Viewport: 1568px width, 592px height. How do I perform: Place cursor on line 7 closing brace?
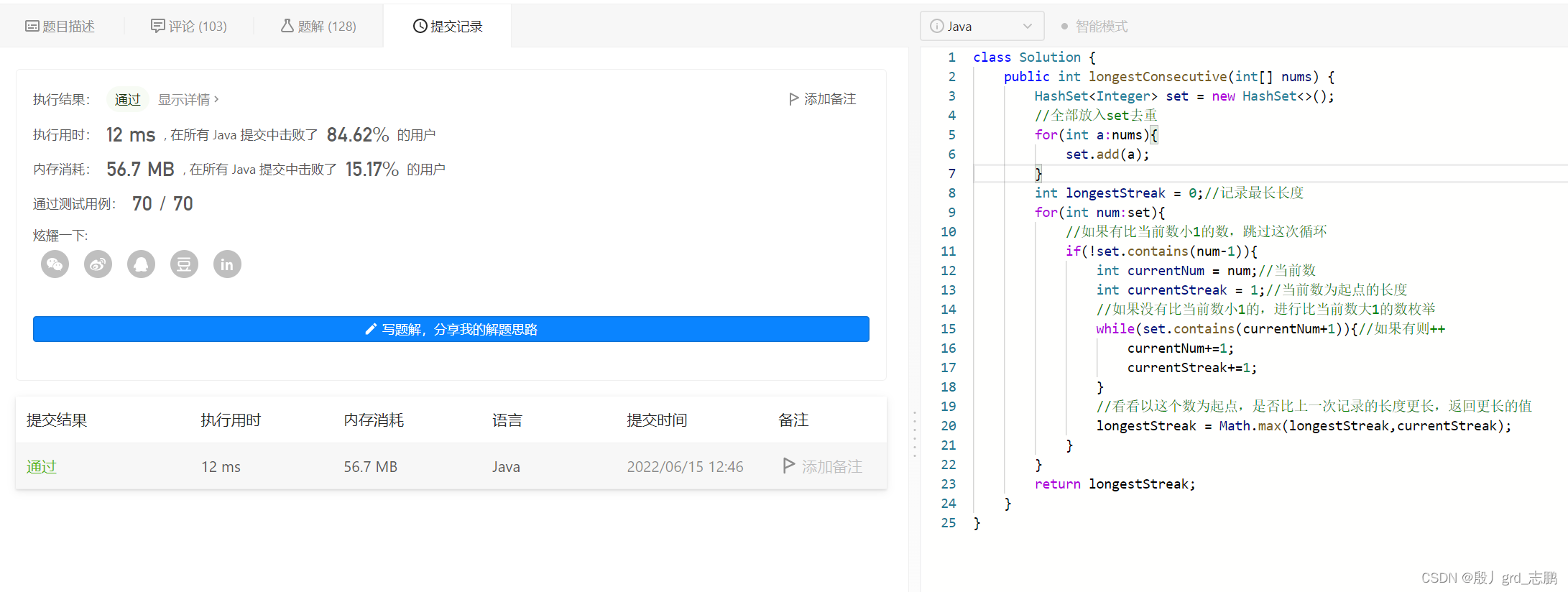pyautogui.click(x=1038, y=173)
